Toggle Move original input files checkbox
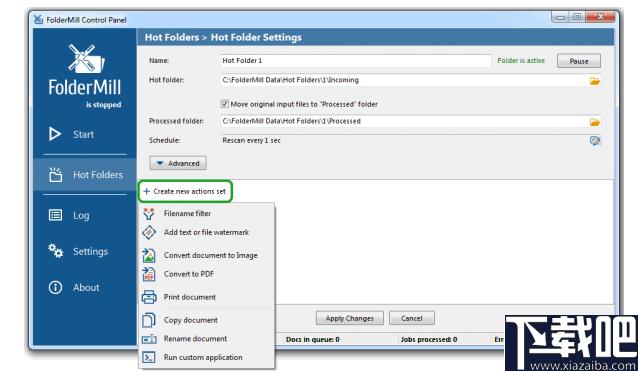 tap(224, 104)
